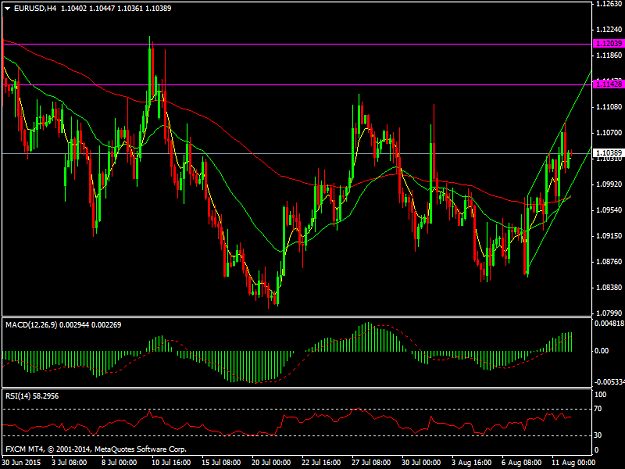Screen dimensions: 625x469
Task: Click the RSI scale value 100
Action: 600,394
